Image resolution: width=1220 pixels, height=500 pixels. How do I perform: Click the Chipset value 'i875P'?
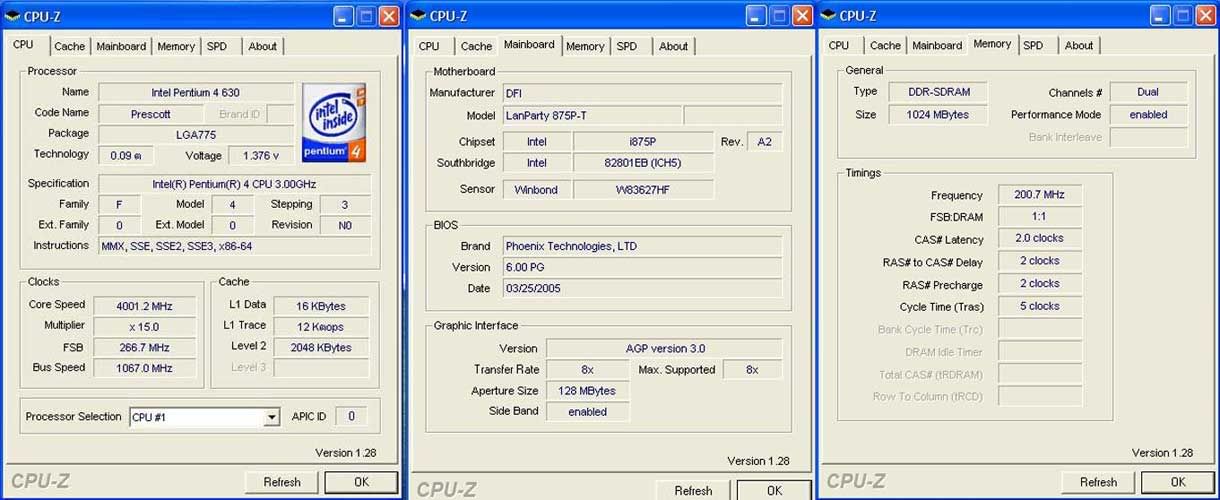click(x=643, y=142)
